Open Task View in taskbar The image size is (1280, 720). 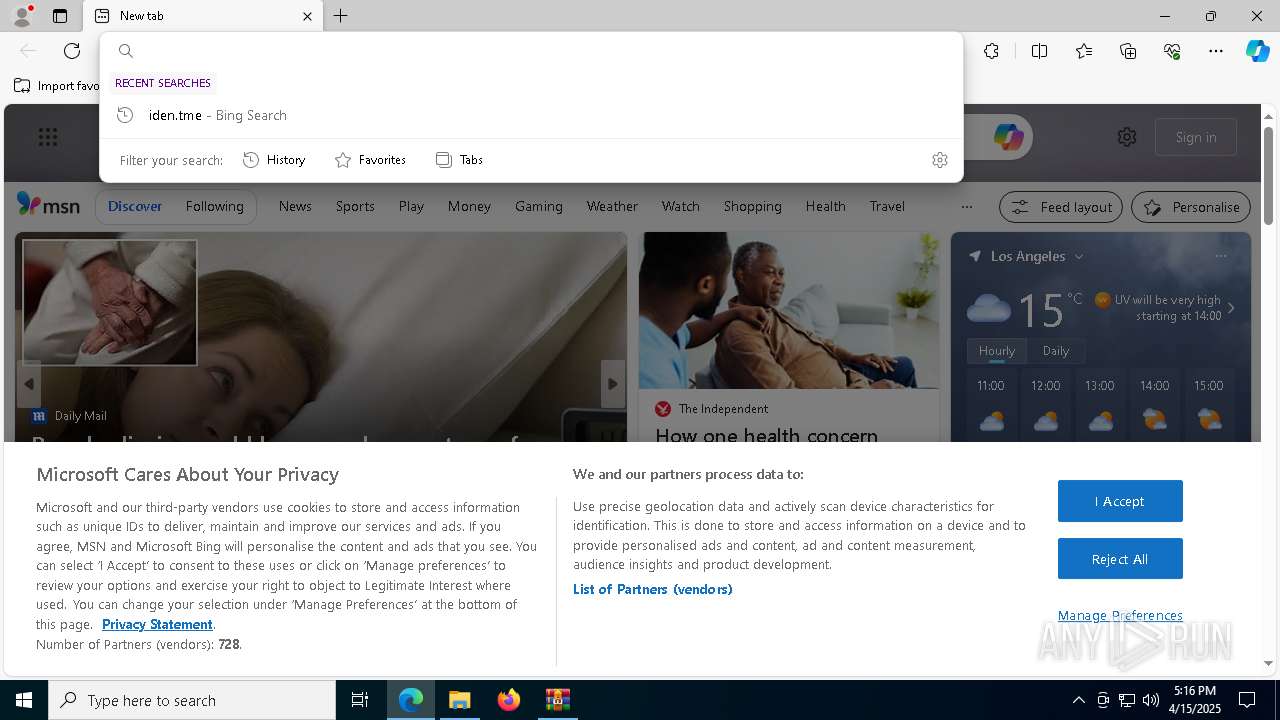[x=360, y=700]
